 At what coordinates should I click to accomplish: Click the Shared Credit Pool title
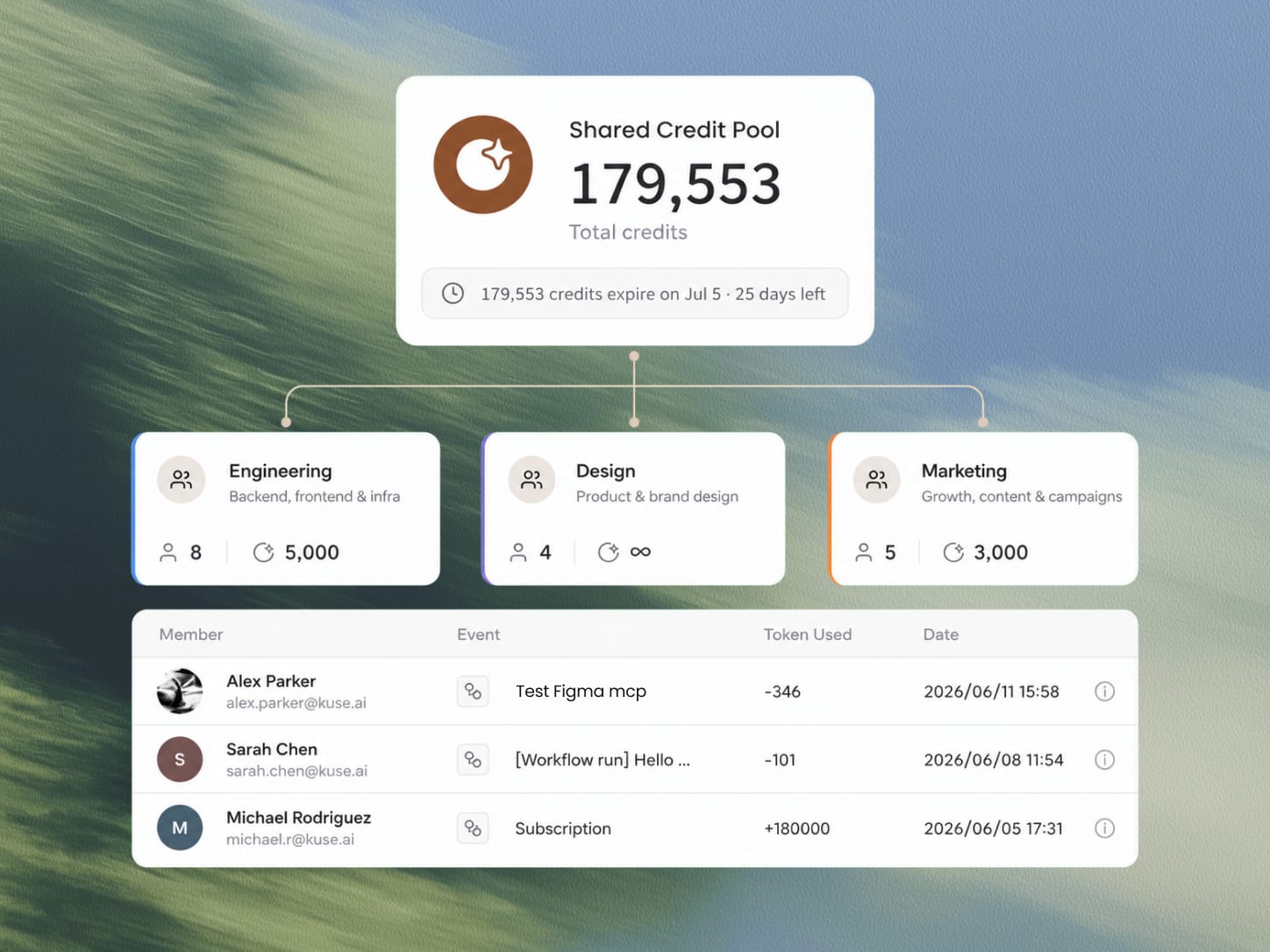pos(674,130)
